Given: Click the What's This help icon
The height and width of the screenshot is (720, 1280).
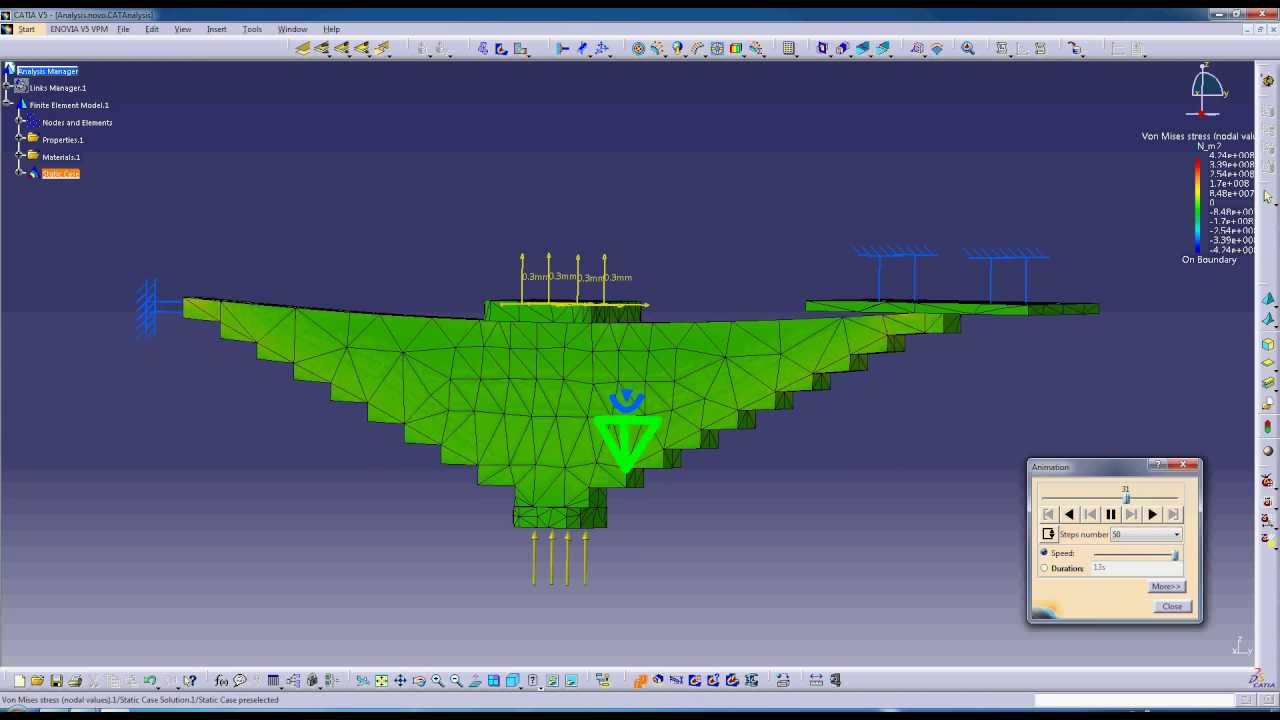Looking at the screenshot, I should tap(190, 681).
